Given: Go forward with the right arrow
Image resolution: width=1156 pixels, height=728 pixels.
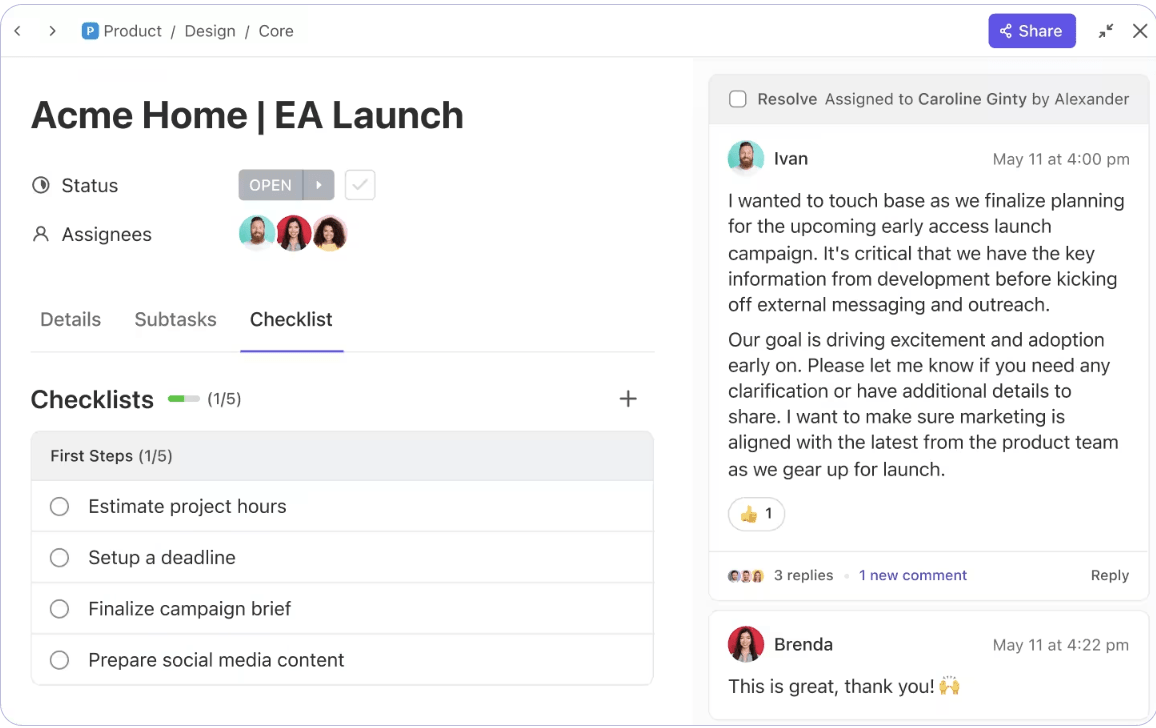Looking at the screenshot, I should 52,31.
